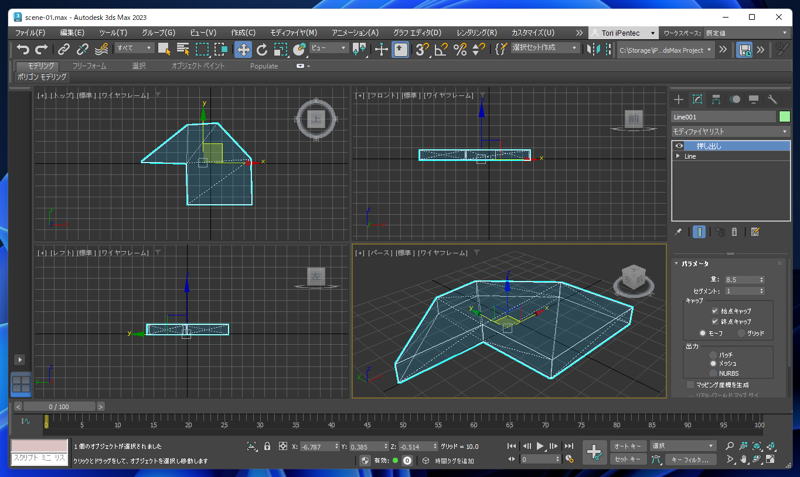Select the NURBS output radio button
This screenshot has width=800, height=477.
(713, 373)
